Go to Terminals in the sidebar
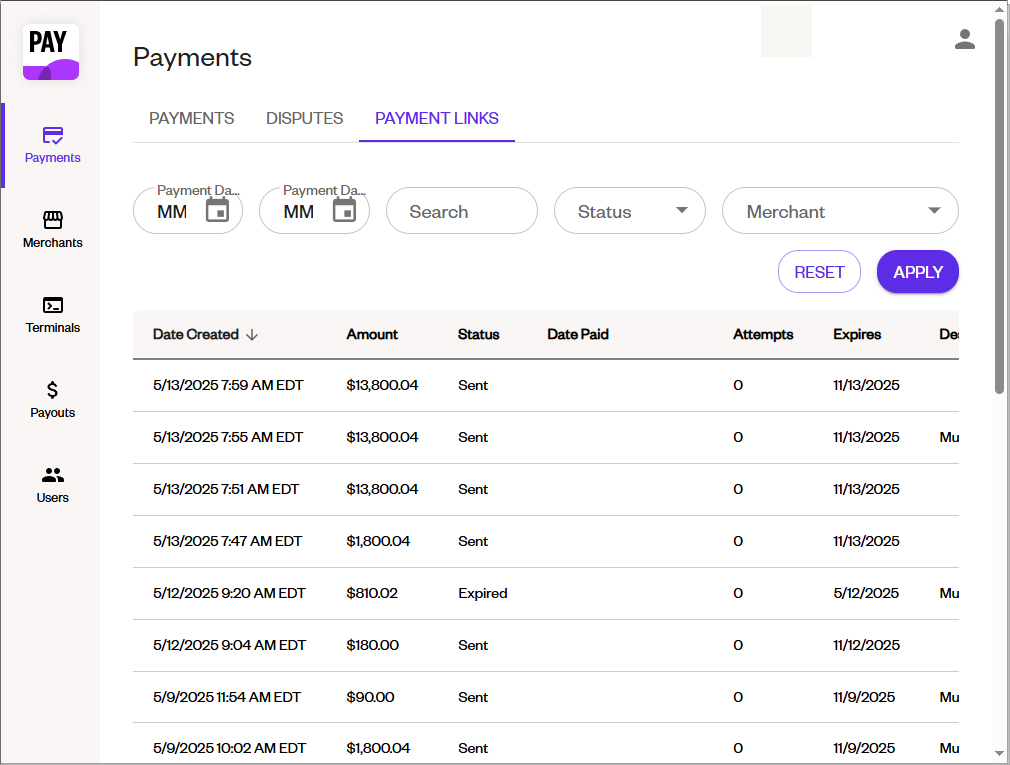This screenshot has height=765, width=1010. pos(52,314)
